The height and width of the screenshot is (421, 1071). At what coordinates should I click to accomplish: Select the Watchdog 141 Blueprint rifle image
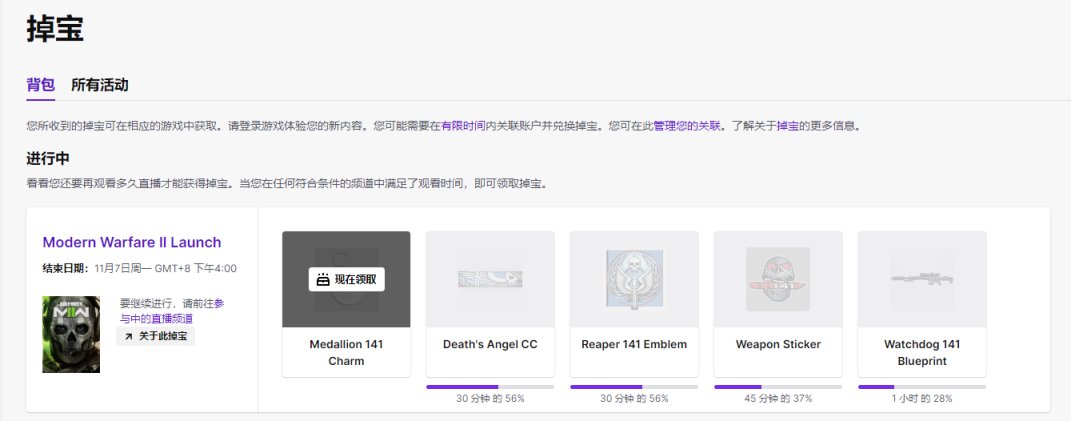922,279
